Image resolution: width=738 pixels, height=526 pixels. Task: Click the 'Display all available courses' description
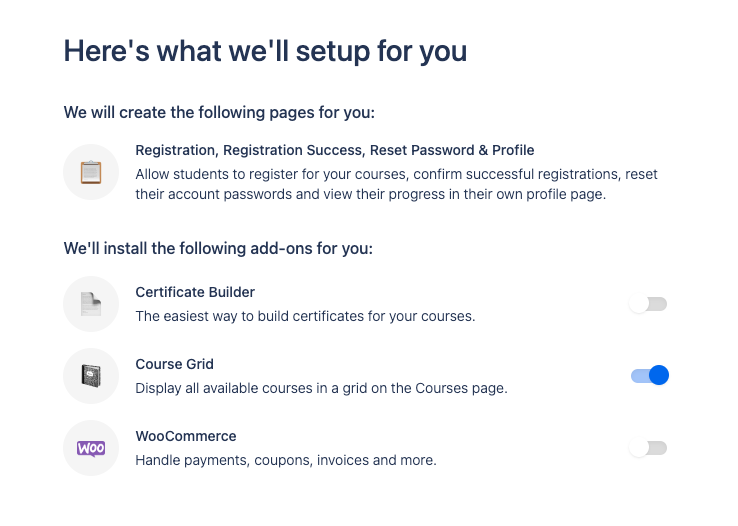coord(321,388)
